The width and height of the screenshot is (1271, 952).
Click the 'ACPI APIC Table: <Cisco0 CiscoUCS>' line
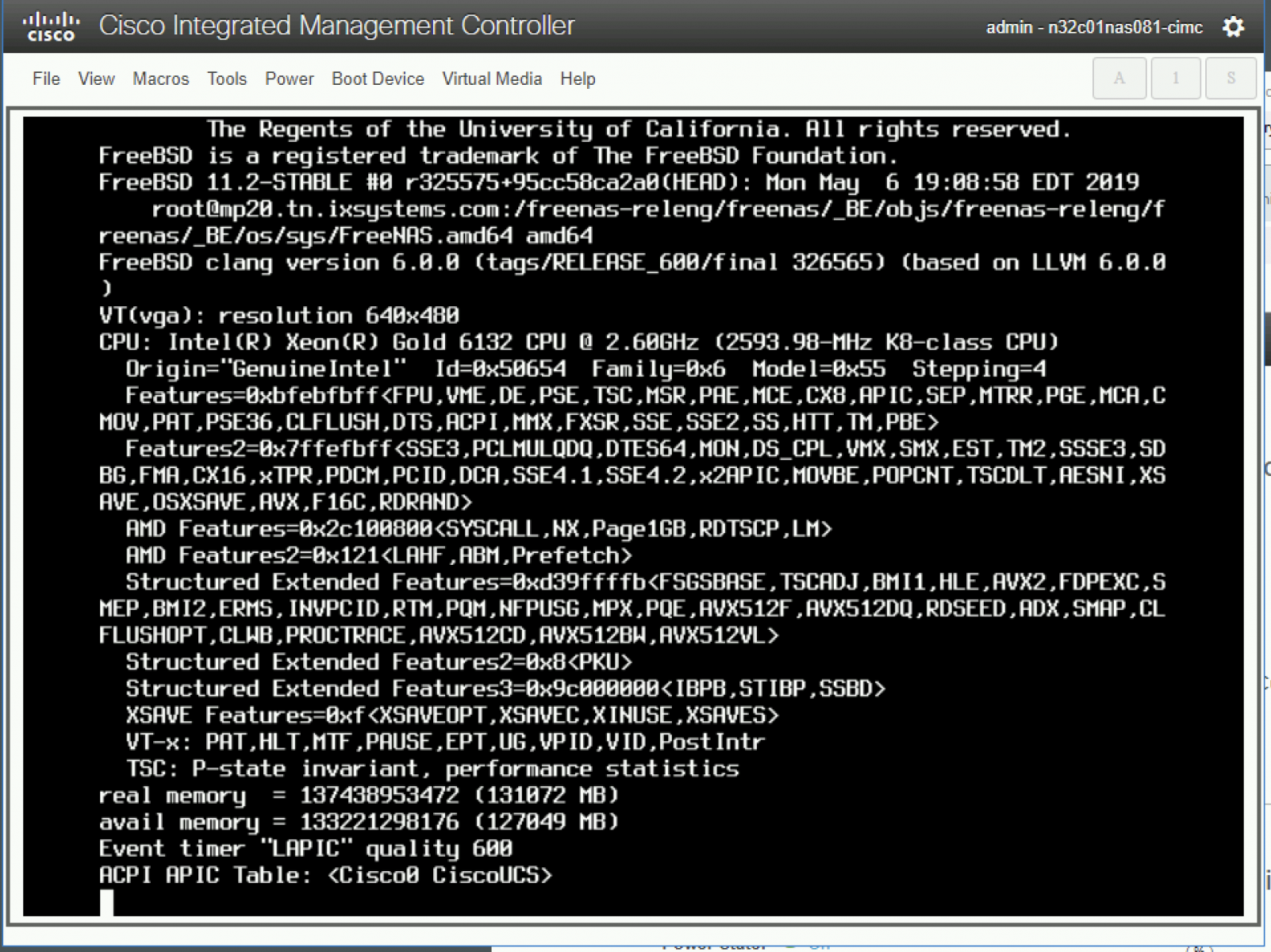coord(325,875)
